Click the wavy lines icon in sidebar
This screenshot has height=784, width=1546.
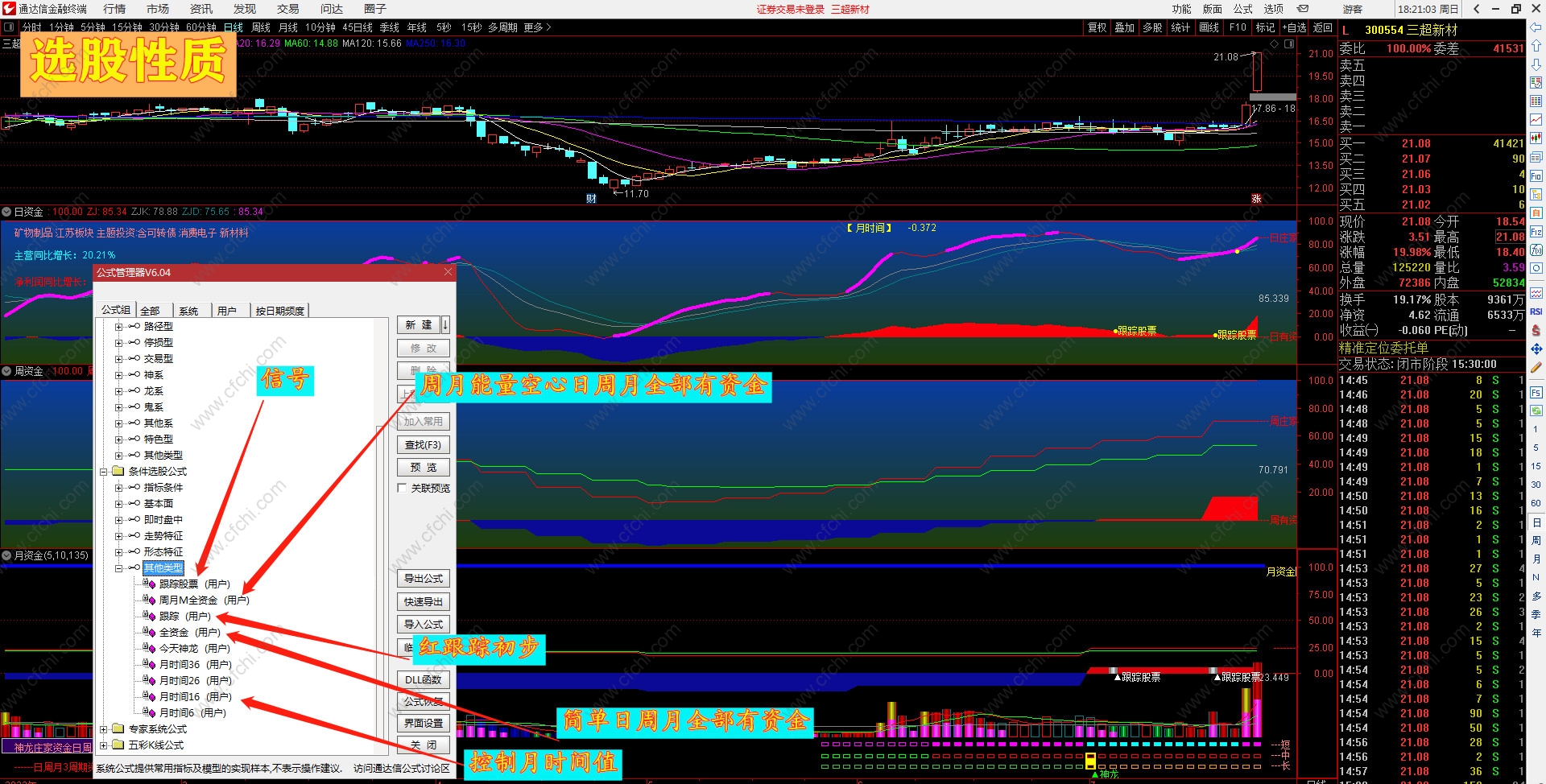pyautogui.click(x=1536, y=293)
